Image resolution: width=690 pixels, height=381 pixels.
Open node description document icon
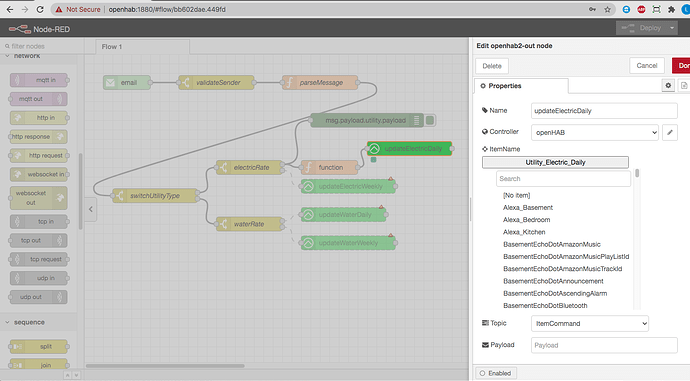click(684, 85)
